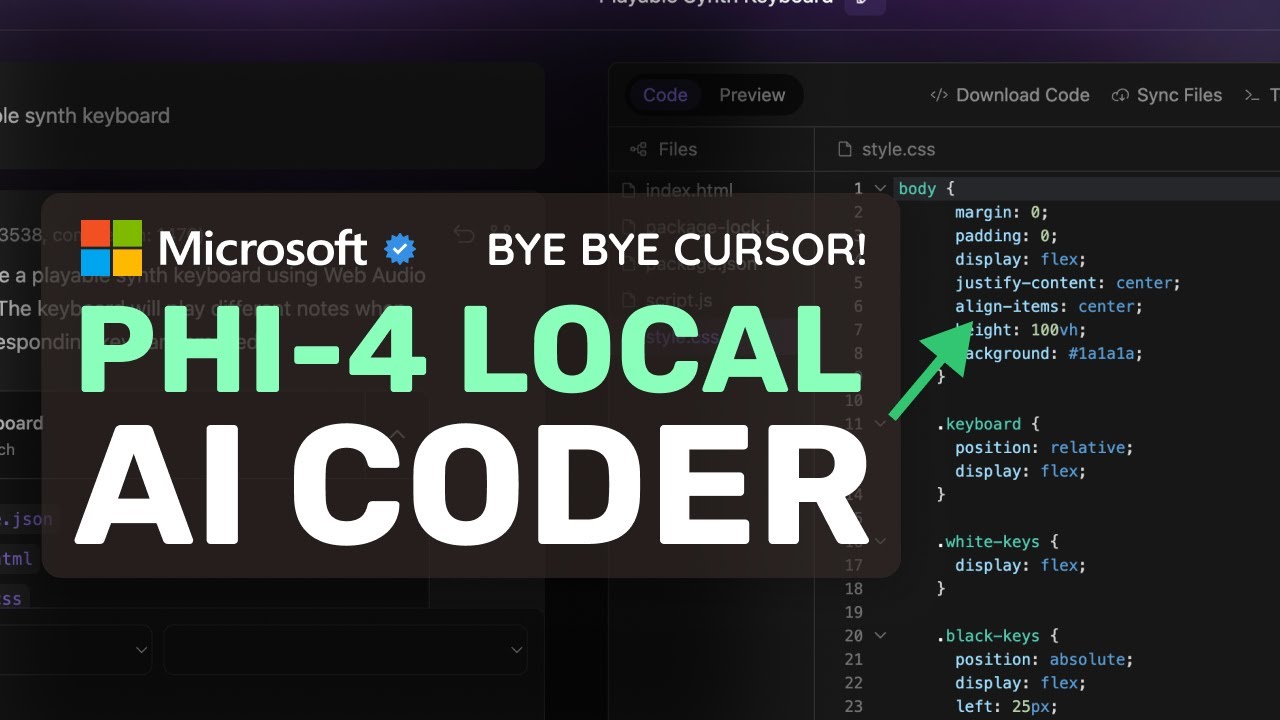This screenshot has height=720, width=1280.
Task: Click the Download Code button
Action: coord(1010,95)
